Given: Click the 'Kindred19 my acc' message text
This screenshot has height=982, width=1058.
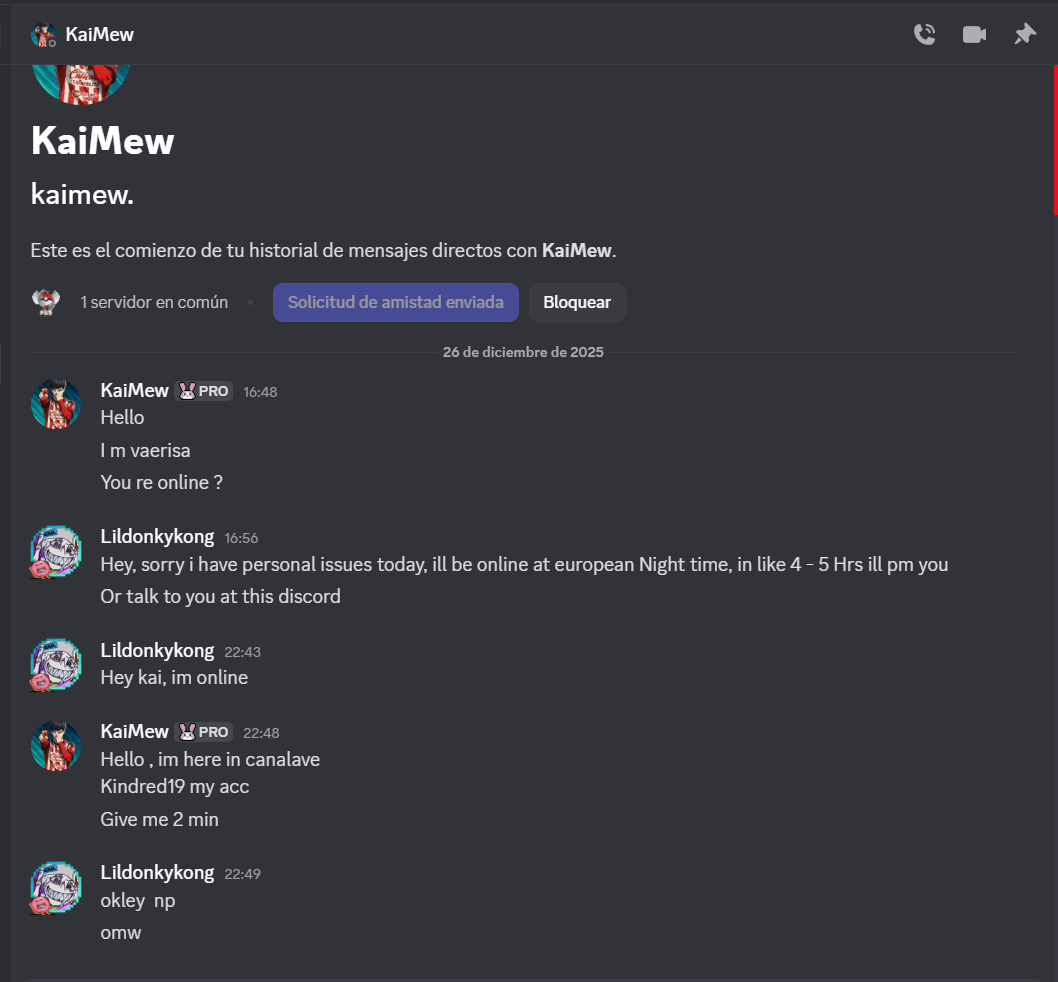Looking at the screenshot, I should [x=174, y=787].
